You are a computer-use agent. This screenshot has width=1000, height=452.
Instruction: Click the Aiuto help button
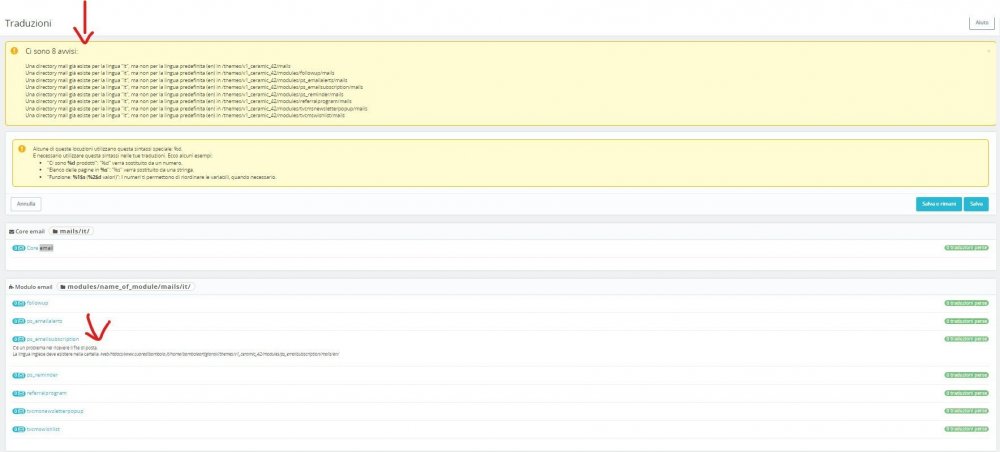point(982,22)
